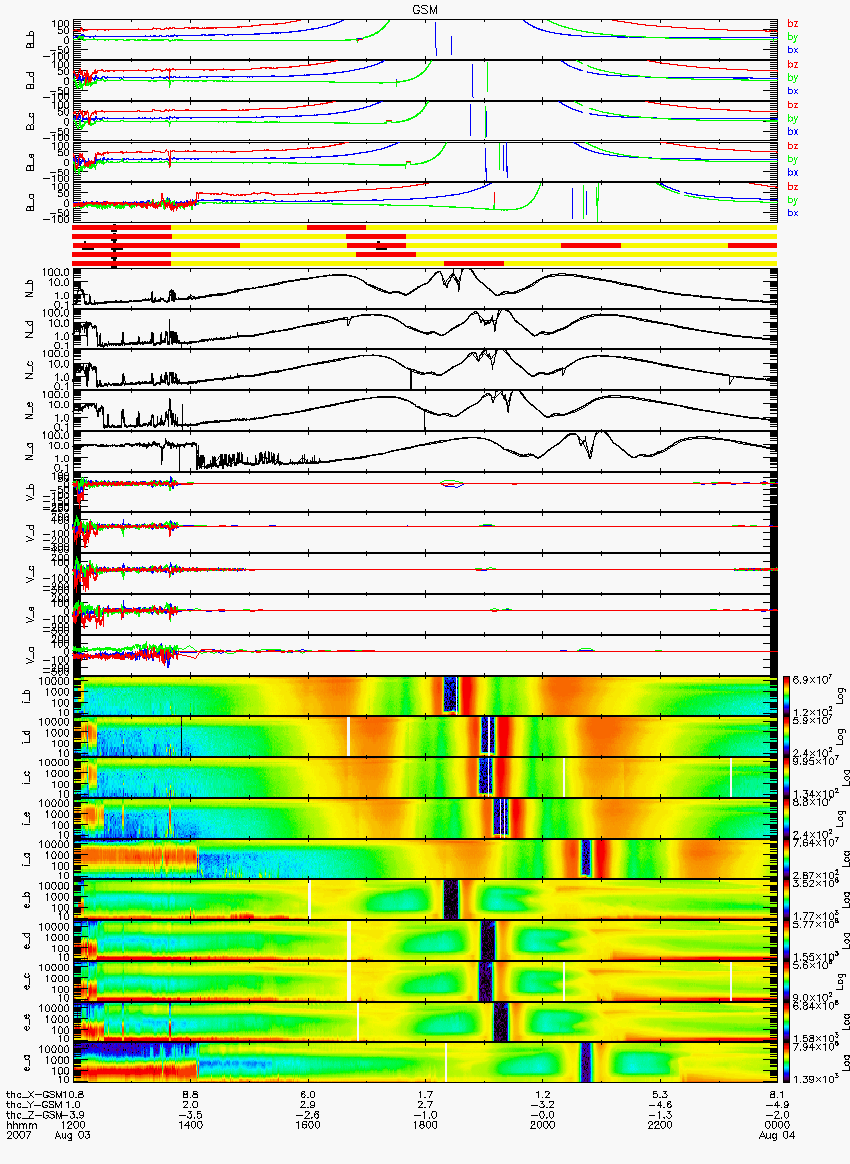Click the Z-GSM value -2.6

coord(307,1115)
